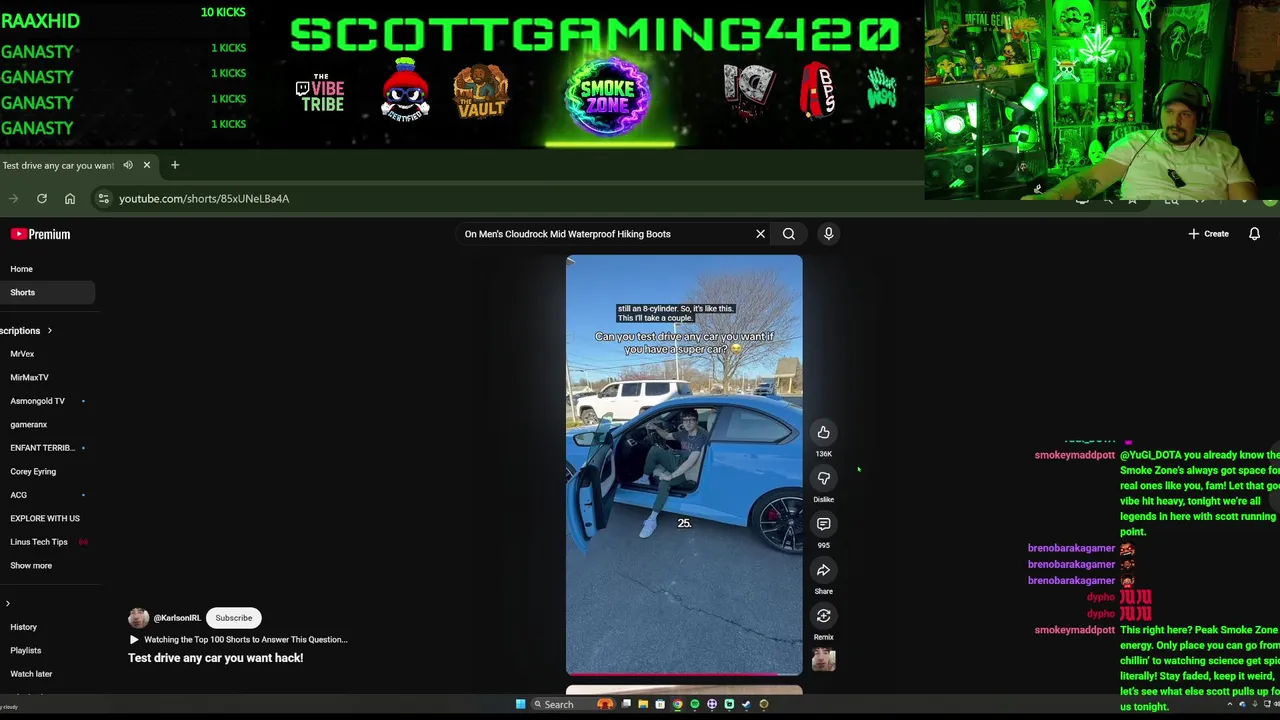The image size is (1280, 720).
Task: Open Microsoft Store from the taskbar
Action: [x=660, y=704]
